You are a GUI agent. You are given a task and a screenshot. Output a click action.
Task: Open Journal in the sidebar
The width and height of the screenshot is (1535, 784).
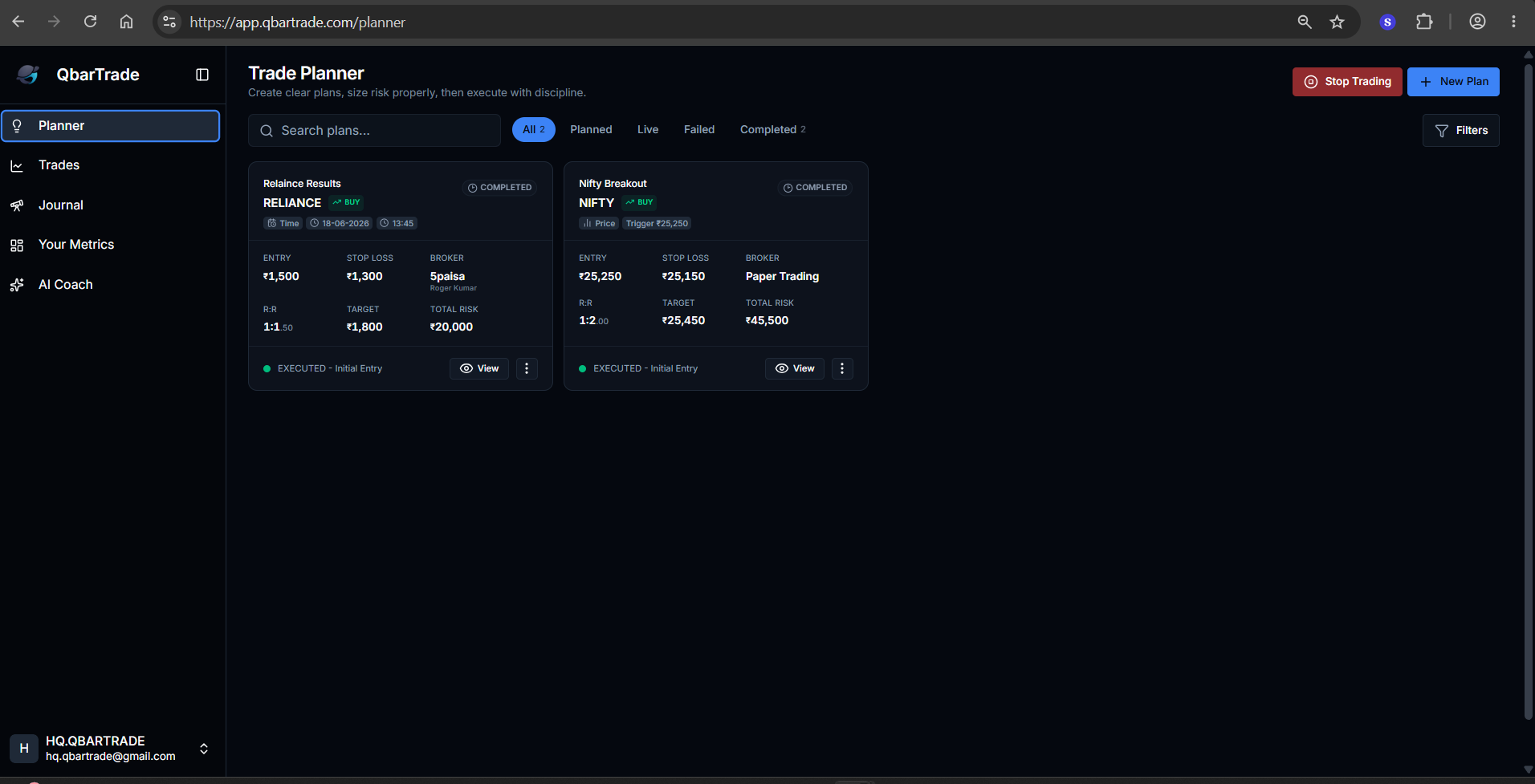point(111,205)
